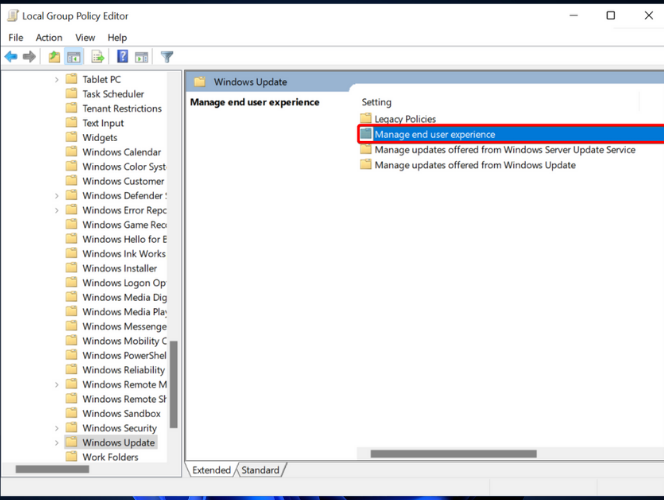Viewport: 664px width, 500px height.
Task: Expand the Tablet PC tree node
Action: coord(57,80)
